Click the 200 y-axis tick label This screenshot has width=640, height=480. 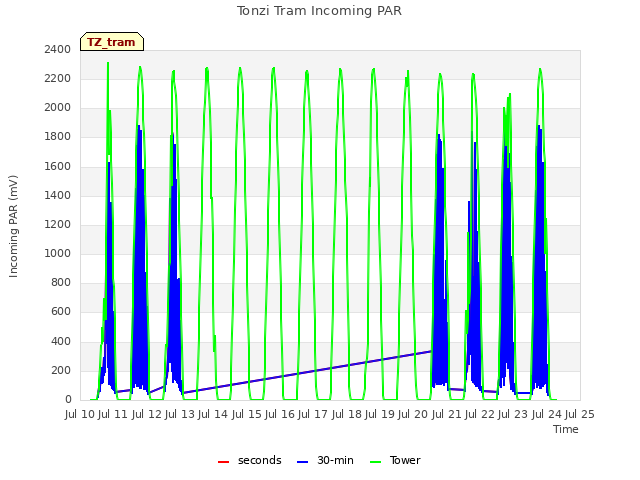(x=61, y=370)
